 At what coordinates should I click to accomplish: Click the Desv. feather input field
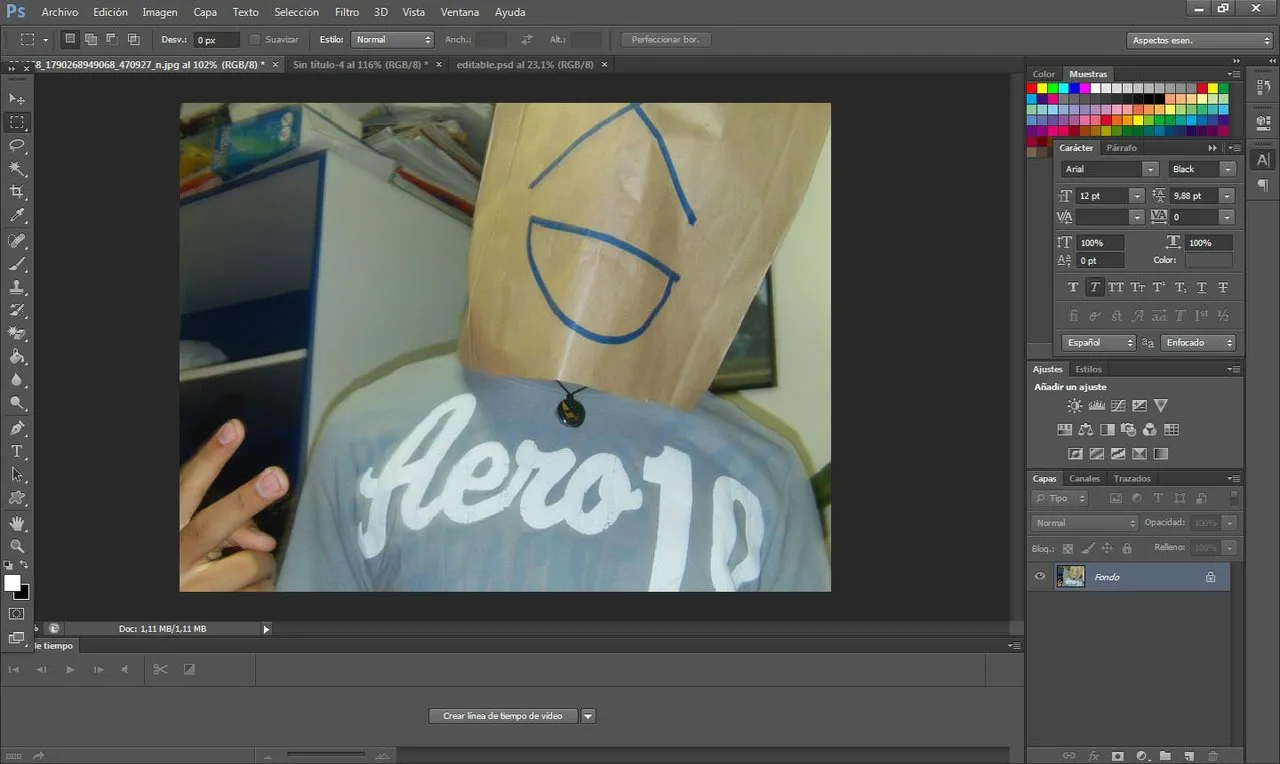pyautogui.click(x=216, y=40)
